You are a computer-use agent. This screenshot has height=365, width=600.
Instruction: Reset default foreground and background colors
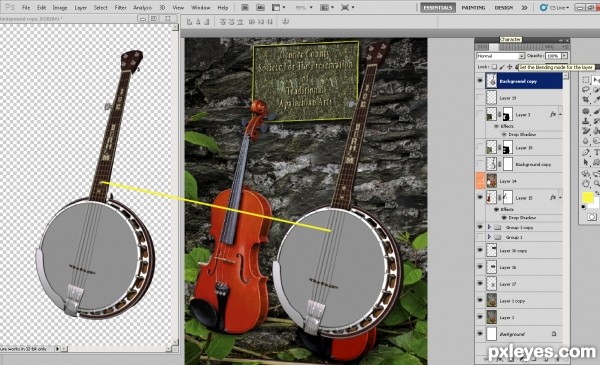584,207
